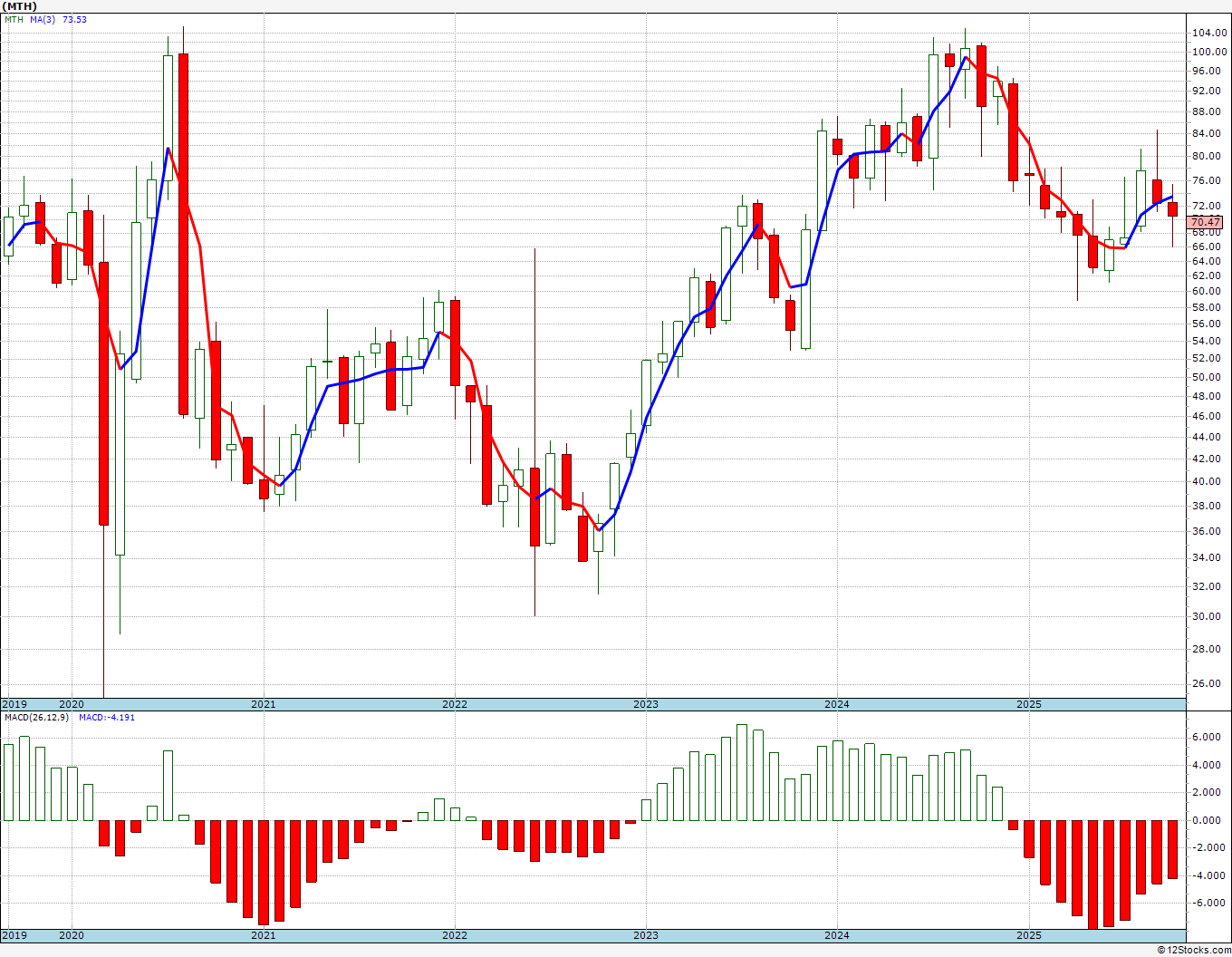Click the MTH ticker title
1232x957 pixels.
click(19, 5)
